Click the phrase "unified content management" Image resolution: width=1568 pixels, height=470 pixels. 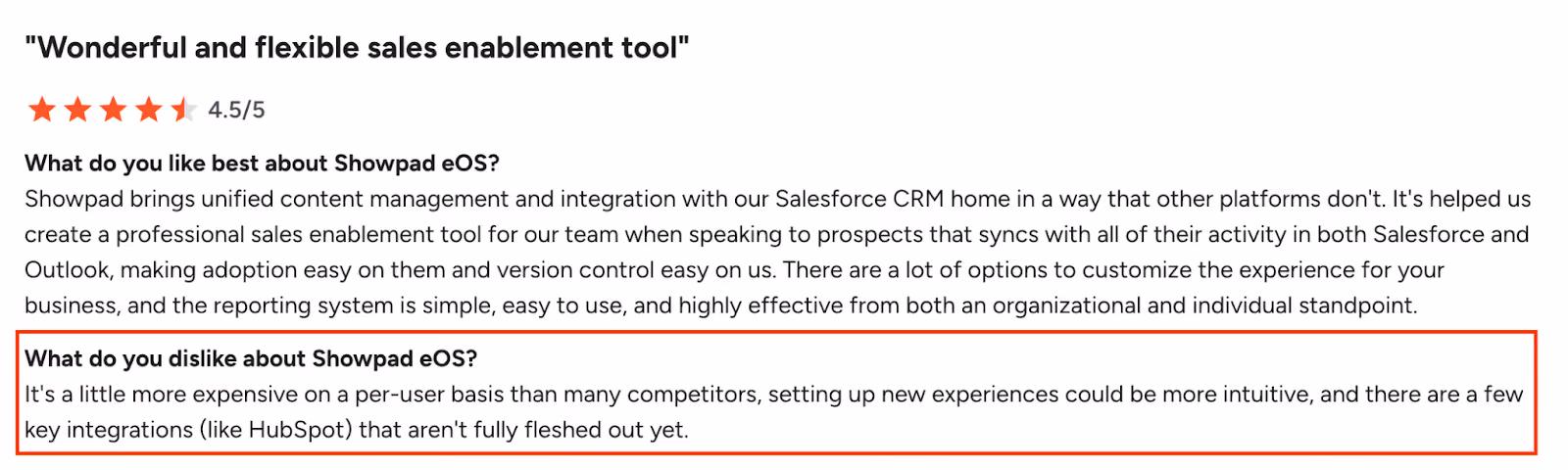[355, 199]
